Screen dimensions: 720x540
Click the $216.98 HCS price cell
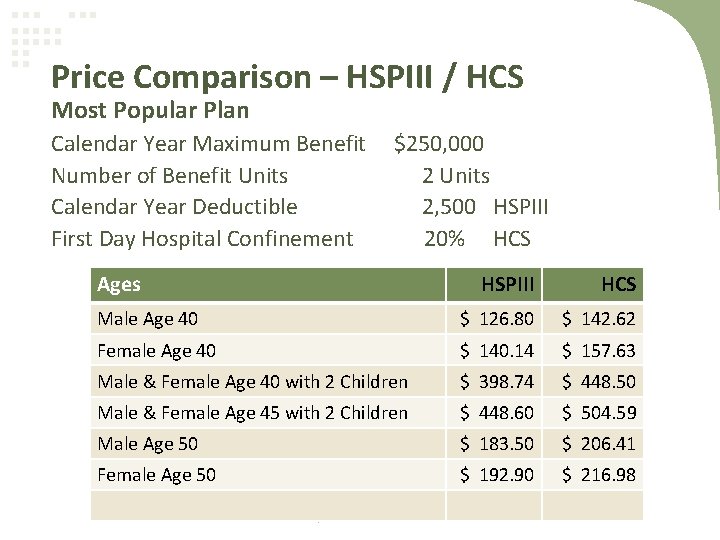pos(596,474)
